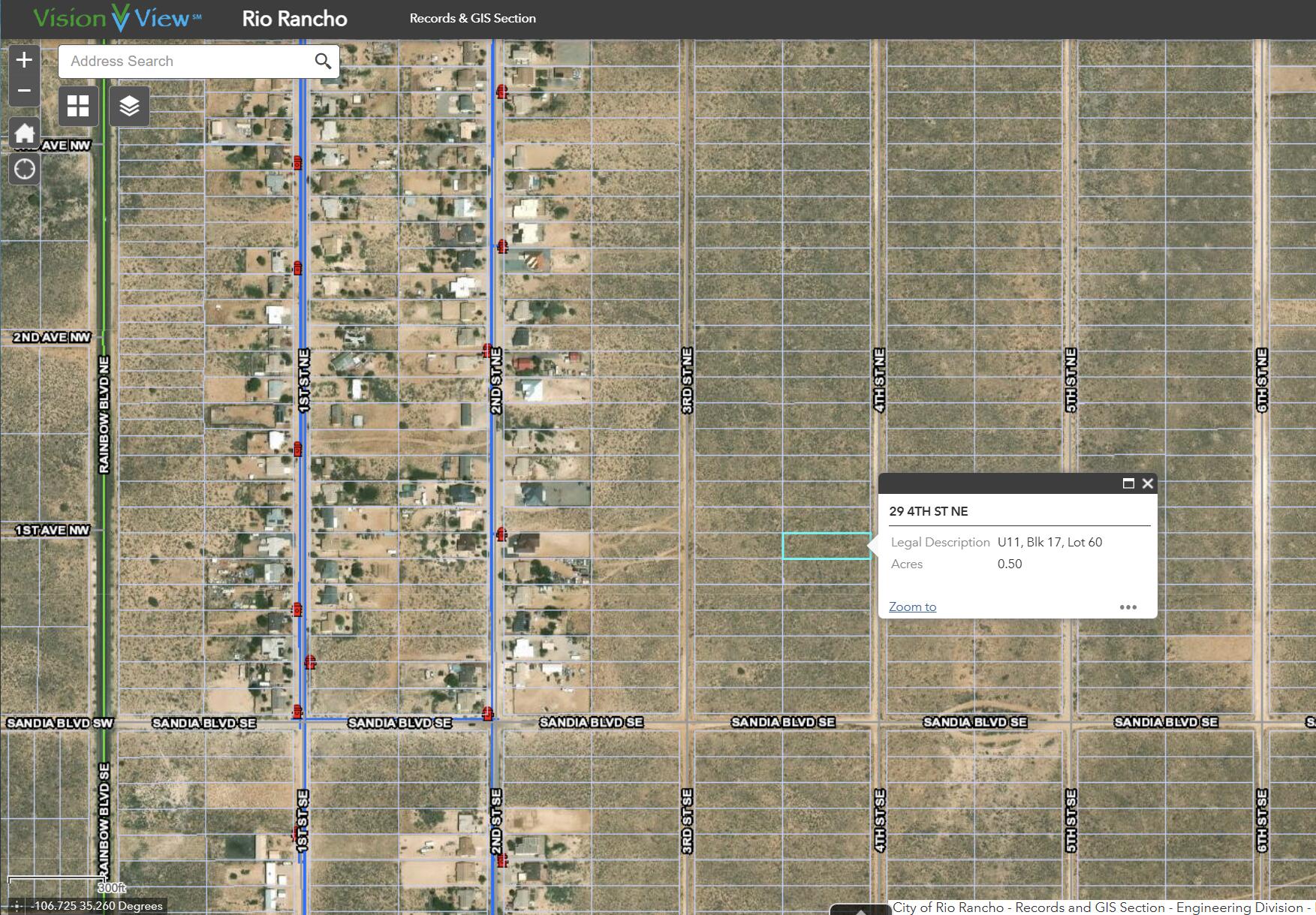Select the cyan highlighted parcel
The width and height of the screenshot is (1316, 915).
826,546
